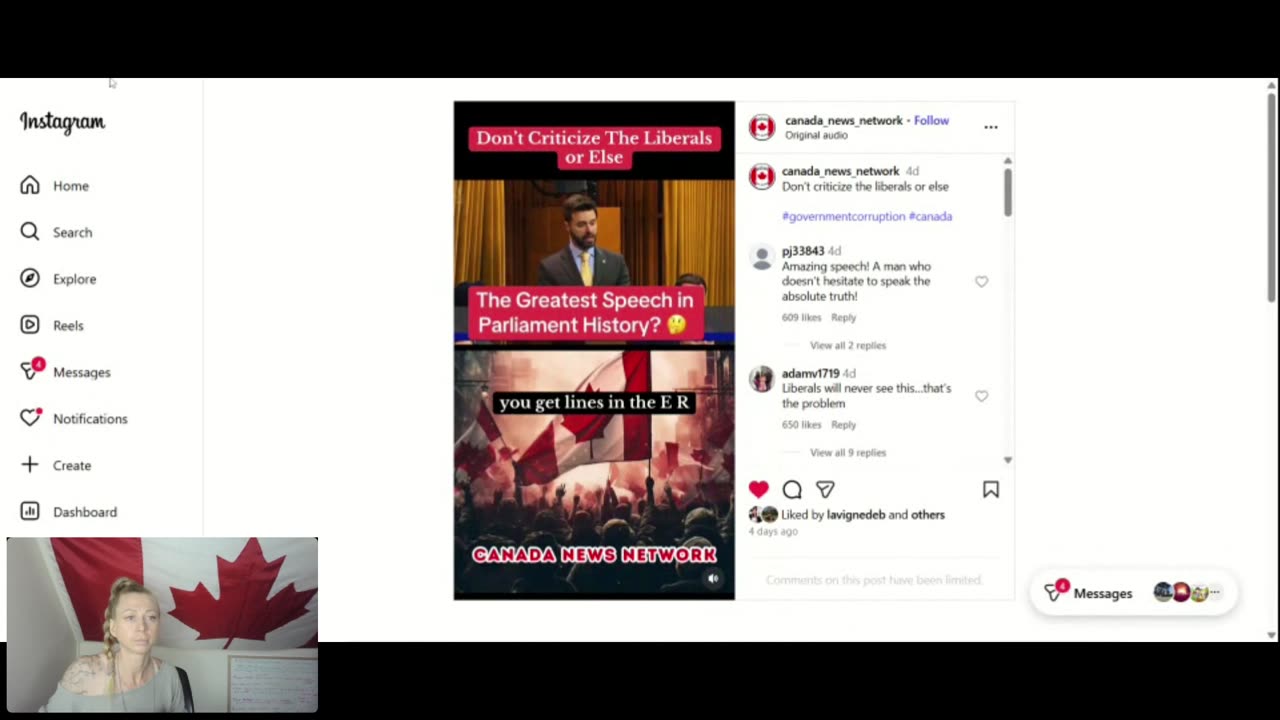Click Original audio link

[816, 135]
